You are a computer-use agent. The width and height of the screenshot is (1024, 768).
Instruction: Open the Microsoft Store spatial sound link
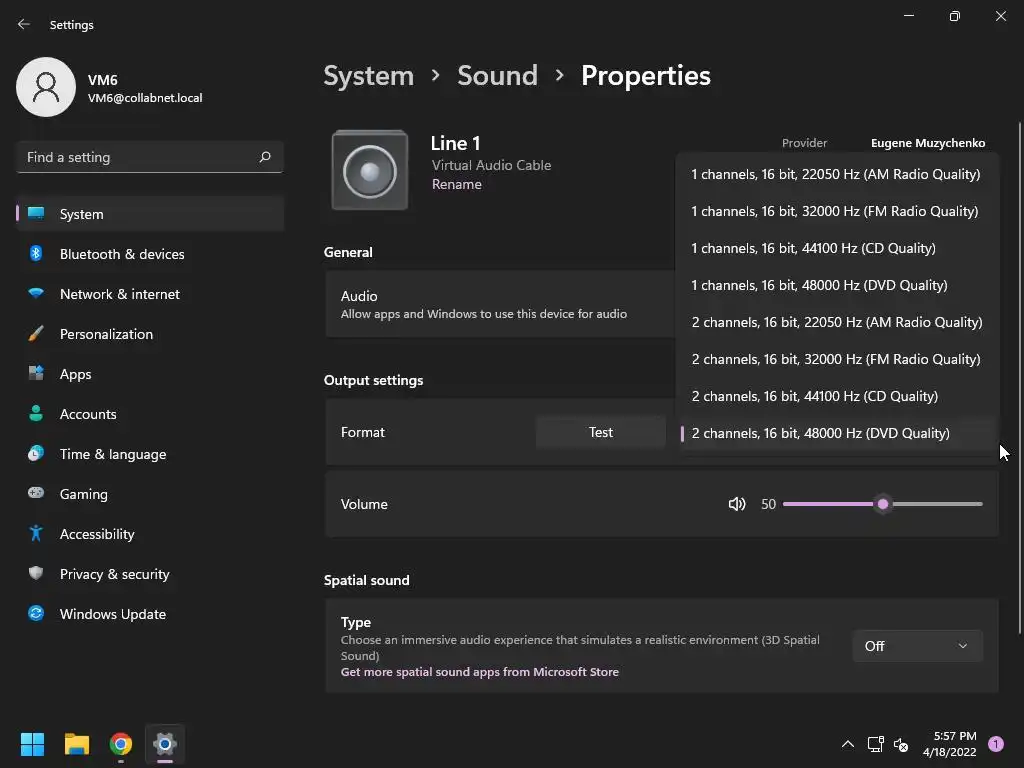[x=479, y=672]
